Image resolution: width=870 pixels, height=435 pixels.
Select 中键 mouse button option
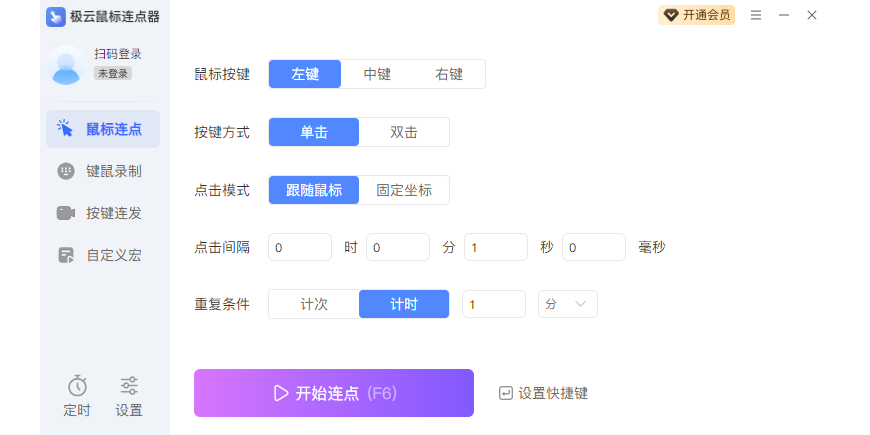point(377,74)
